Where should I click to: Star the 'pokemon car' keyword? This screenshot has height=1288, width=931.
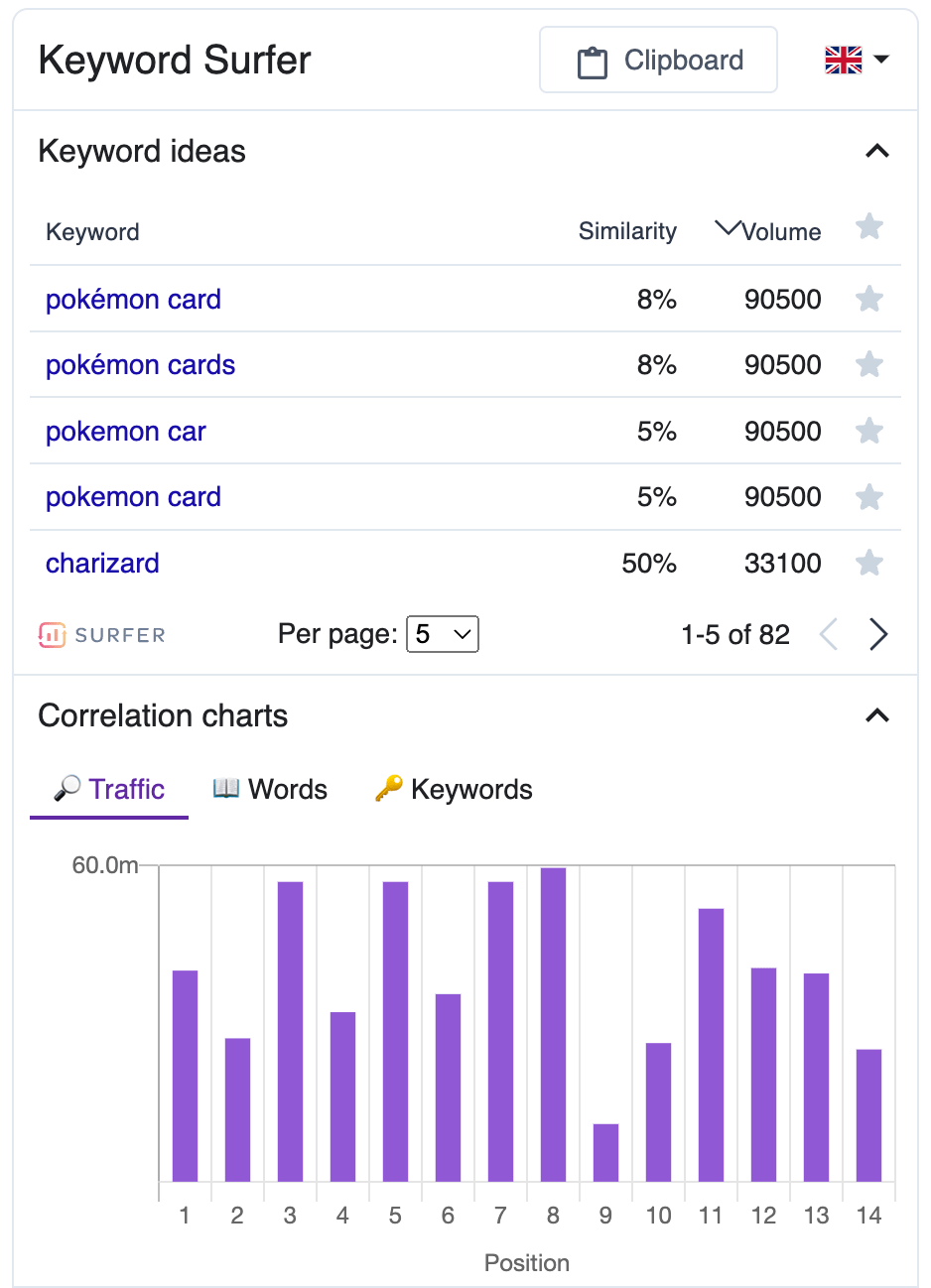(x=868, y=431)
